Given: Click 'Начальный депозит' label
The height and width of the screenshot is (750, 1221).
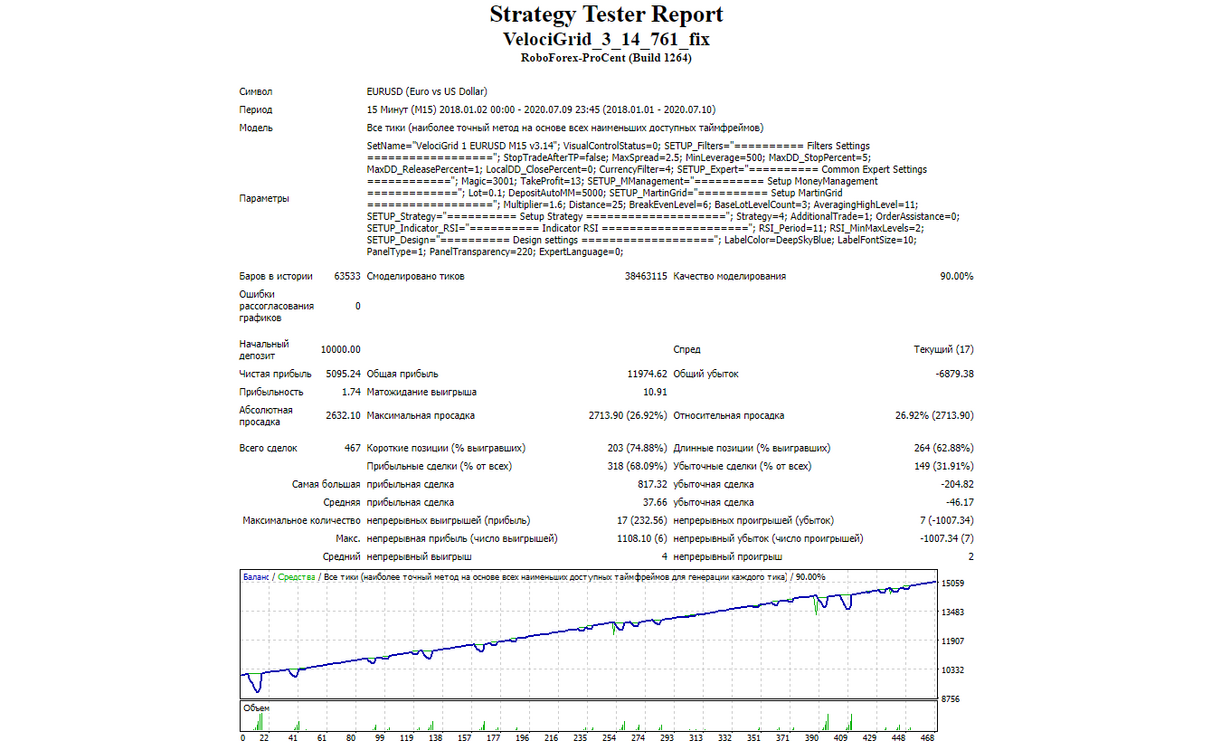Looking at the screenshot, I should (x=264, y=349).
